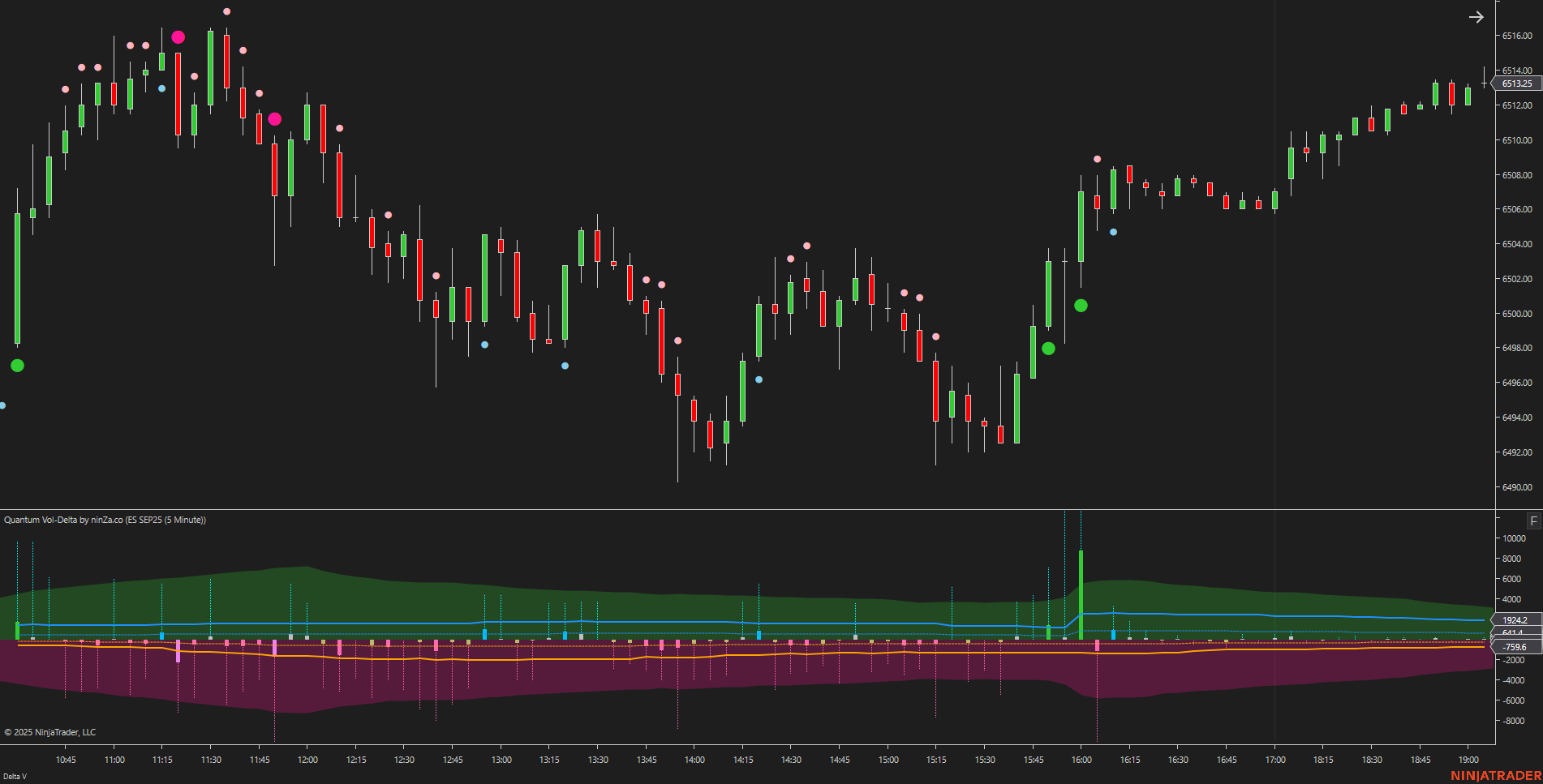Select the pink dot above the 16:05 candle
The width and height of the screenshot is (1543, 784).
pos(1097,159)
